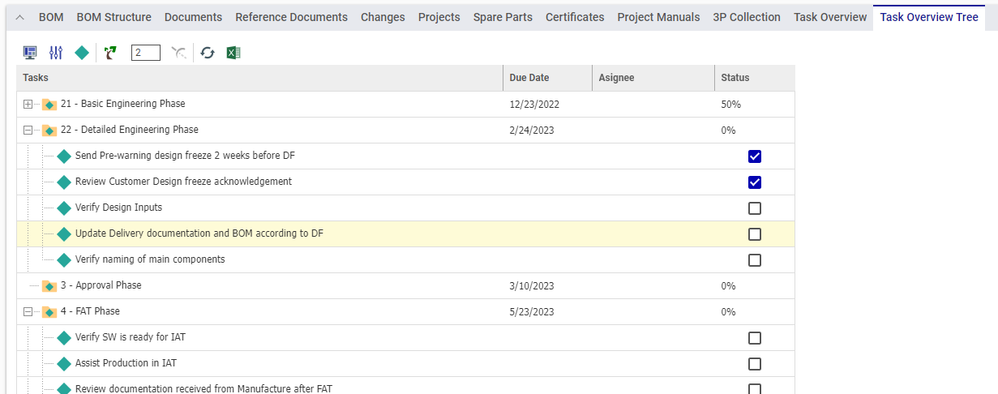View the Certificates tab
Image resolution: width=998 pixels, height=394 pixels.
[x=575, y=17]
